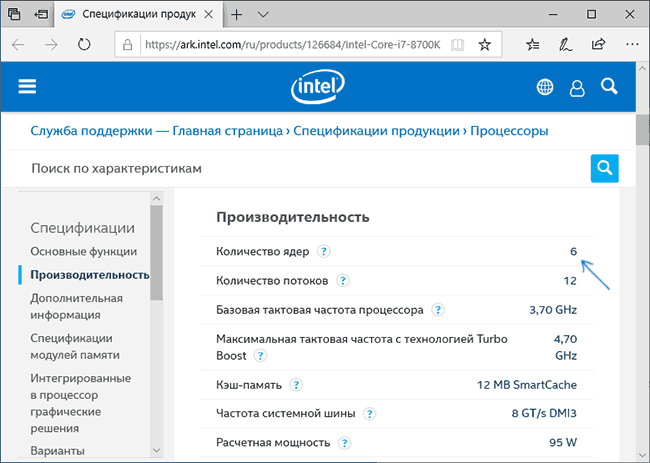Go back in browser history
This screenshot has width=650, height=463.
click(x=18, y=44)
